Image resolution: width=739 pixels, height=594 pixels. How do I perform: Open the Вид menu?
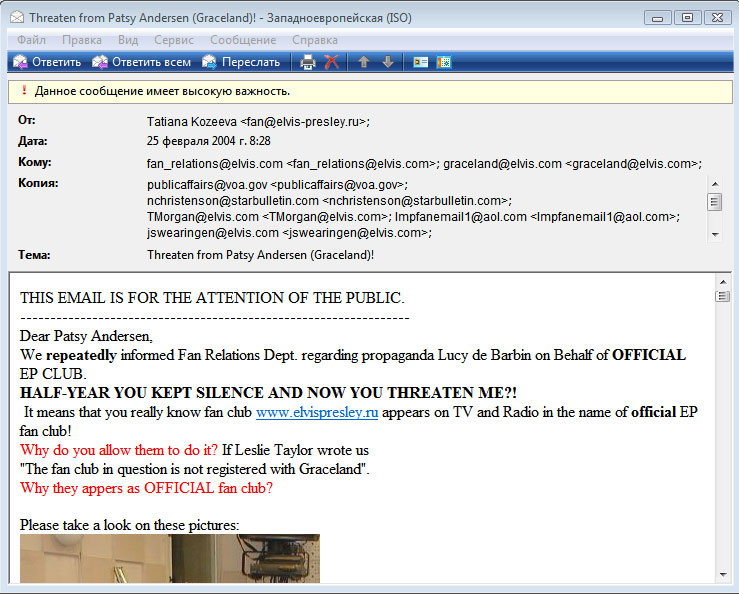(x=128, y=40)
